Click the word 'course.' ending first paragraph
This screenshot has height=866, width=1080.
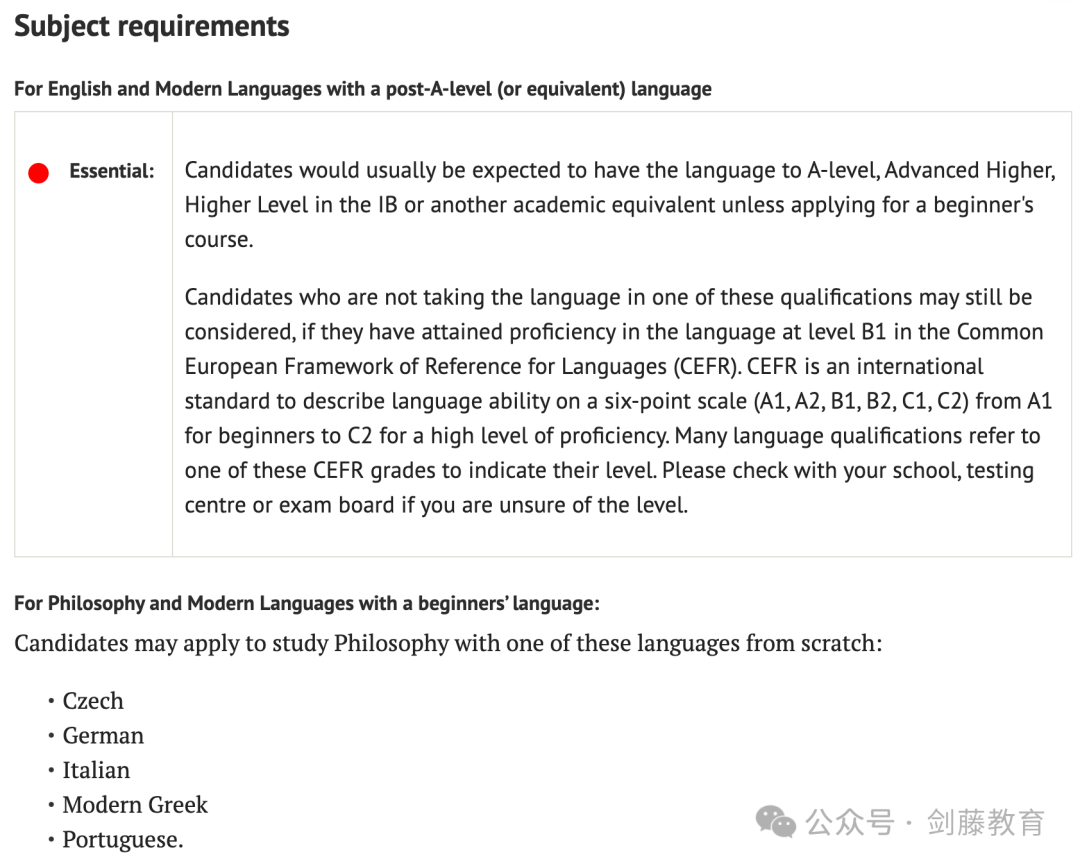tap(219, 240)
